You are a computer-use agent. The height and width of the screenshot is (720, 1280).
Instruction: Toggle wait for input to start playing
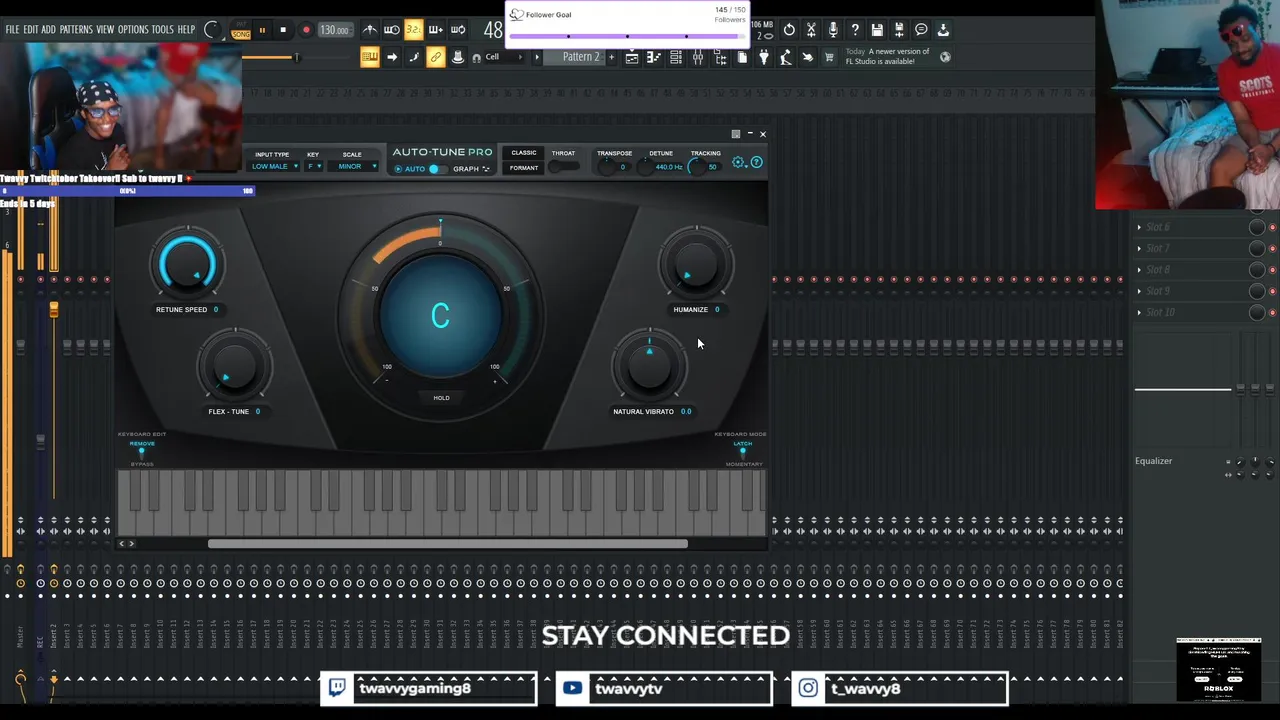tap(392, 30)
